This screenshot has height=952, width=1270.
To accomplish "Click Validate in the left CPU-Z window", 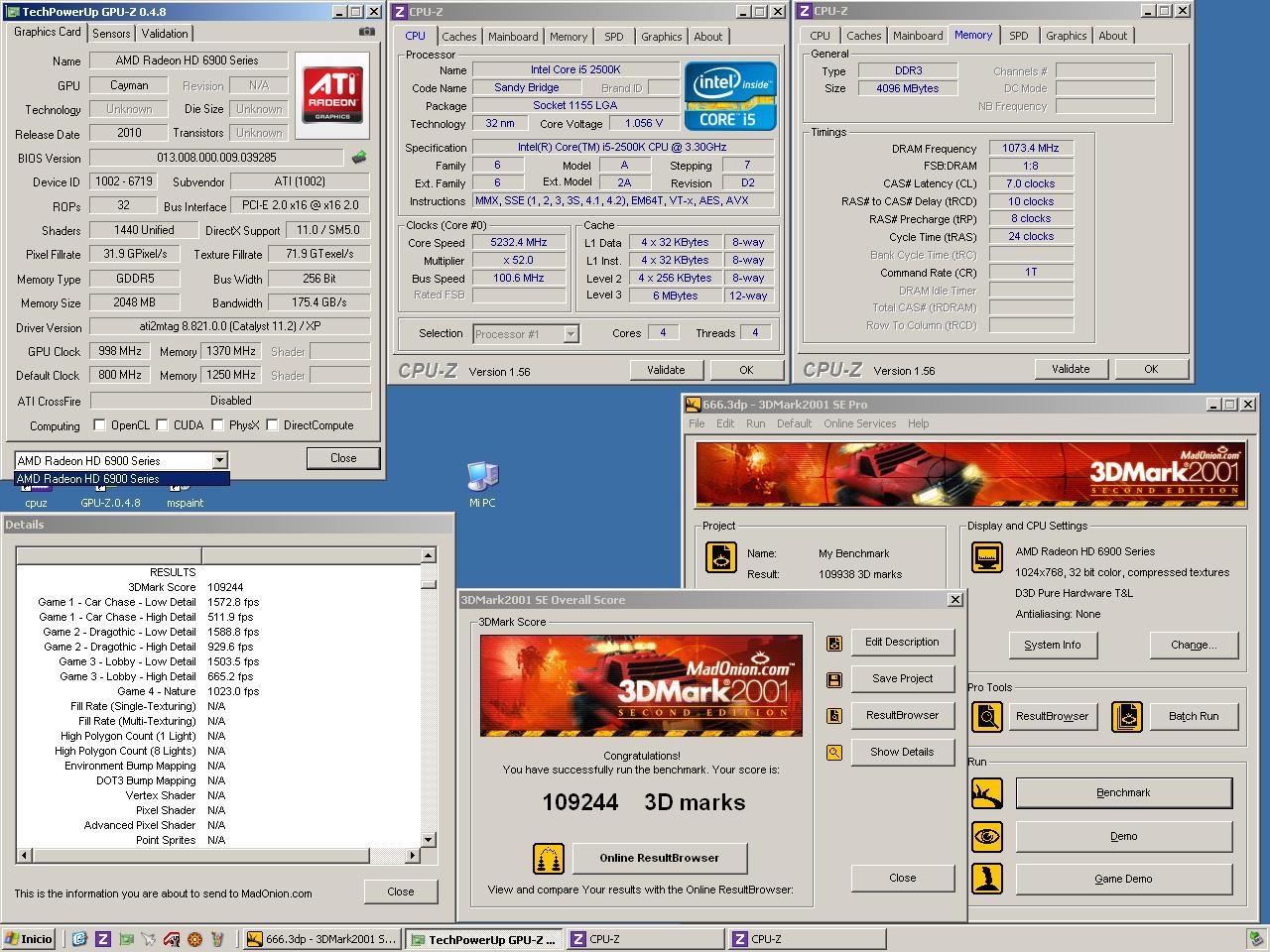I will click(666, 370).
